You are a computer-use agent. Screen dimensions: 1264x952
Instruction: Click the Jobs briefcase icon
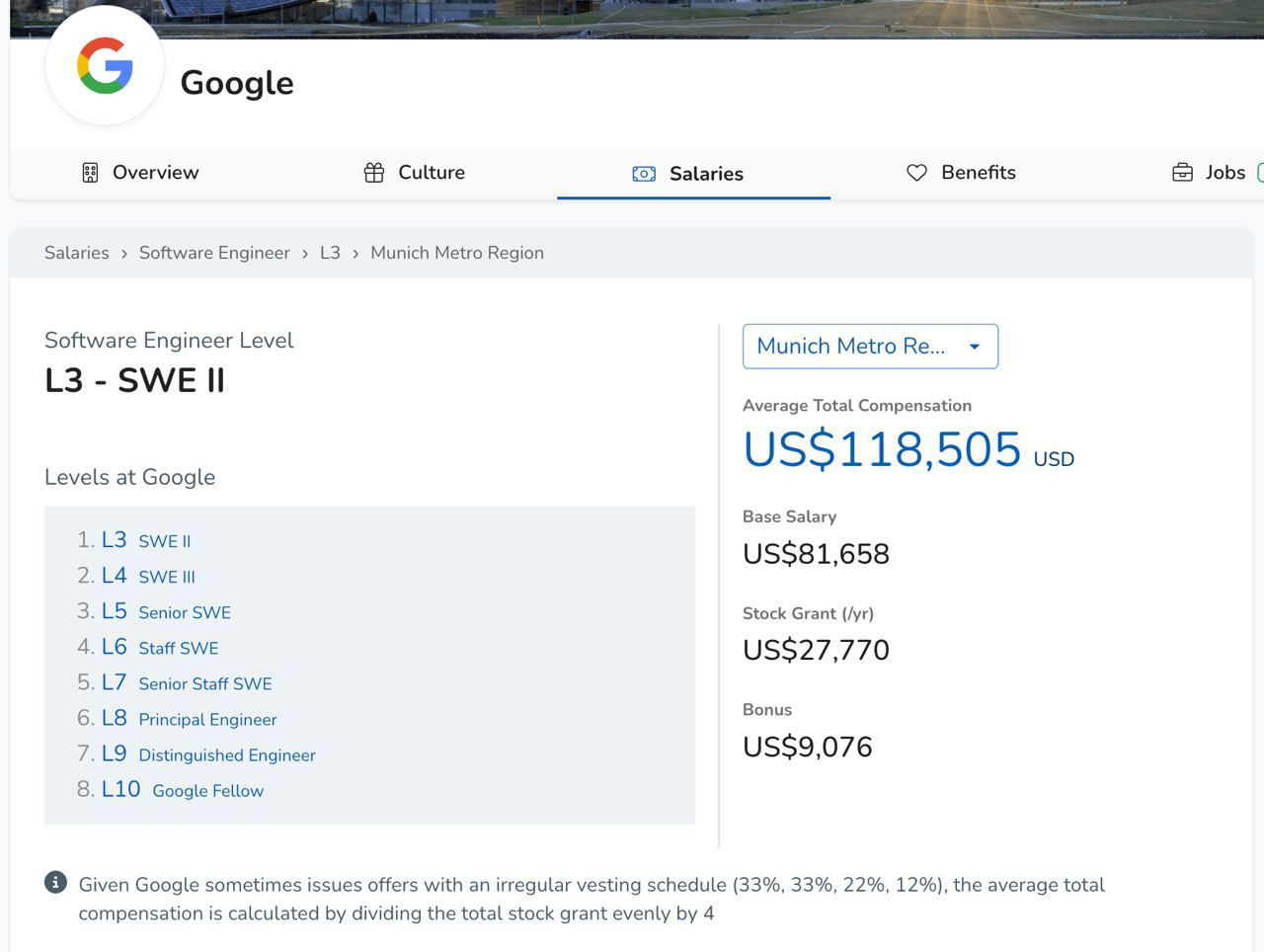click(1182, 173)
